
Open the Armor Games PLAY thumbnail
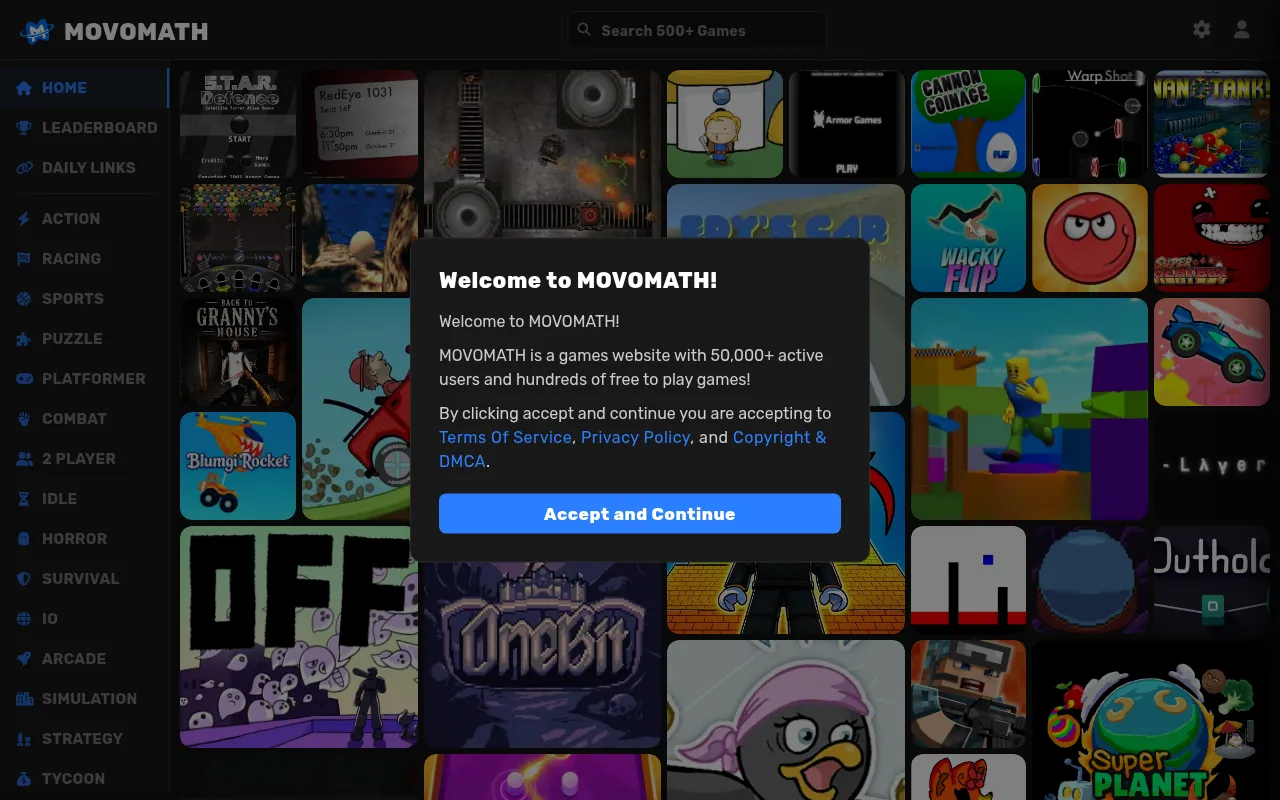tap(846, 124)
